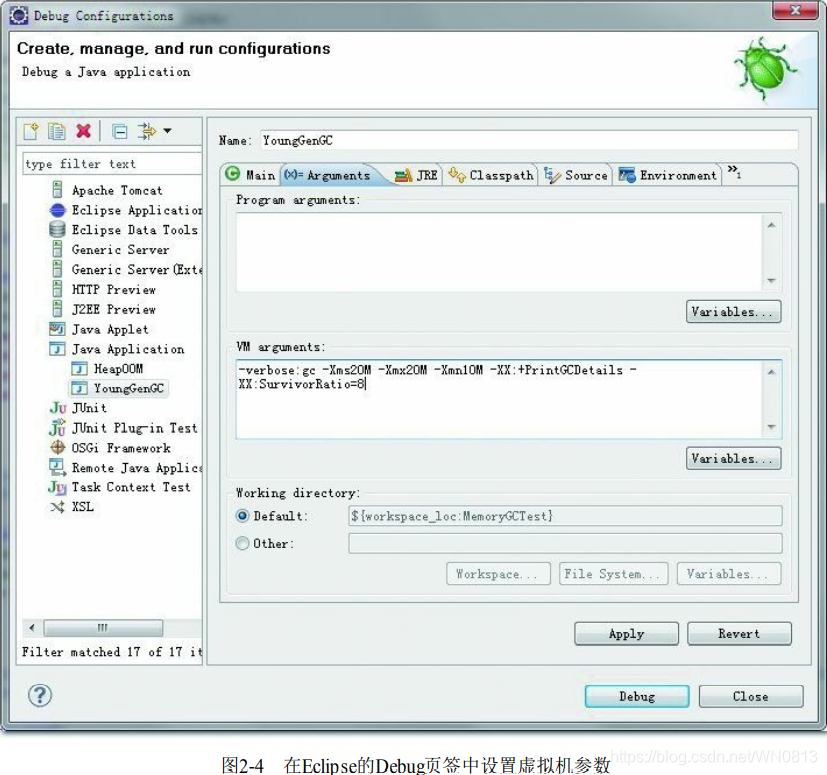Screen dimensions: 827x775
Task: Switch to the Classpath tab
Action: coord(491,175)
